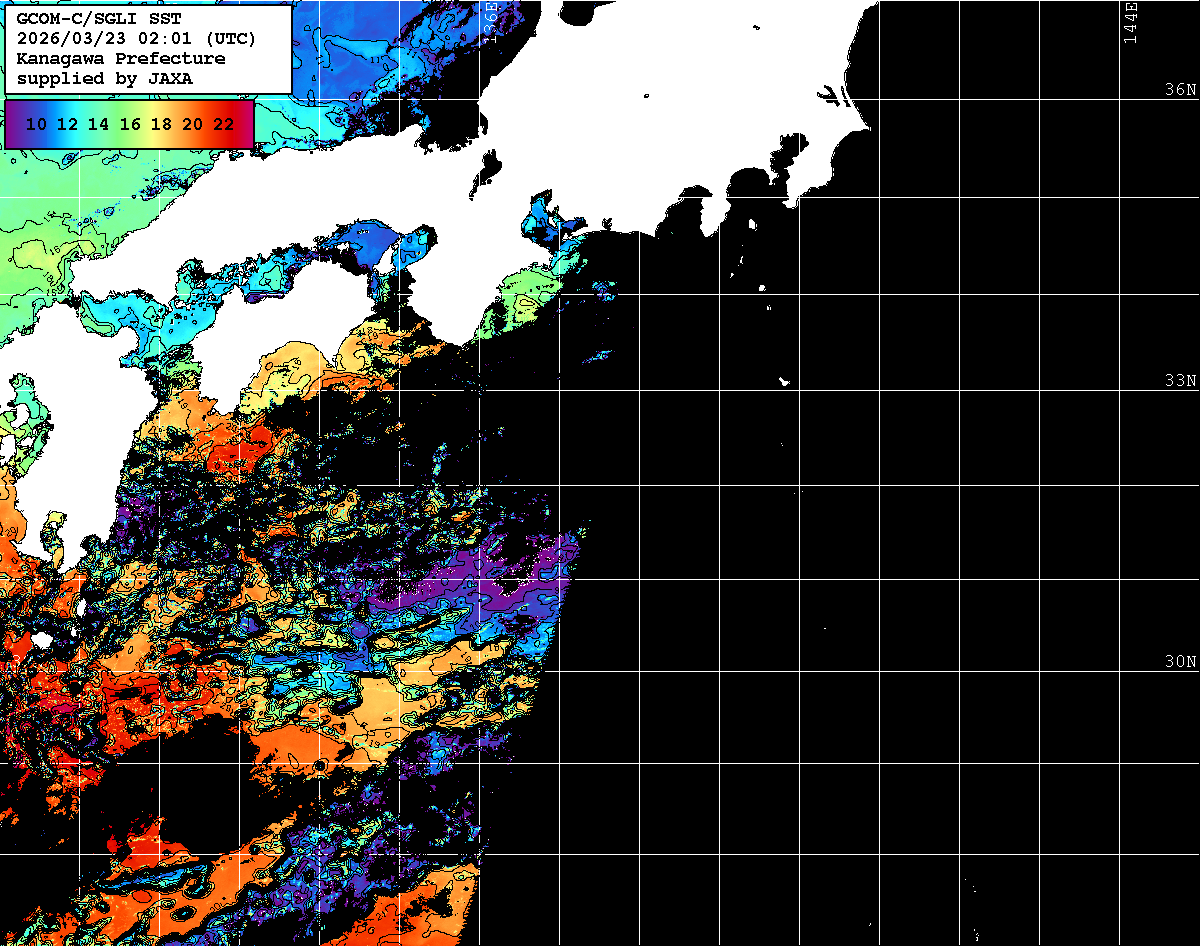Pick the 22 value on the color legend

pos(224,124)
